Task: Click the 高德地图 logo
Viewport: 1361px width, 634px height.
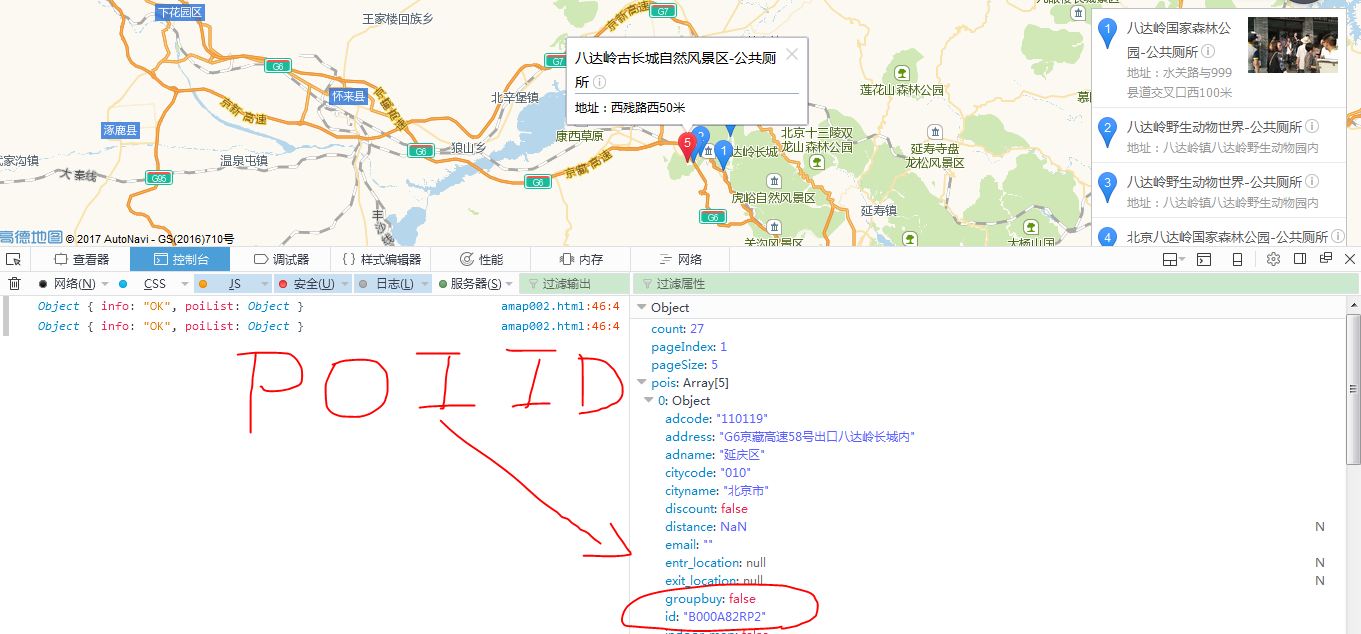Action: (31, 237)
